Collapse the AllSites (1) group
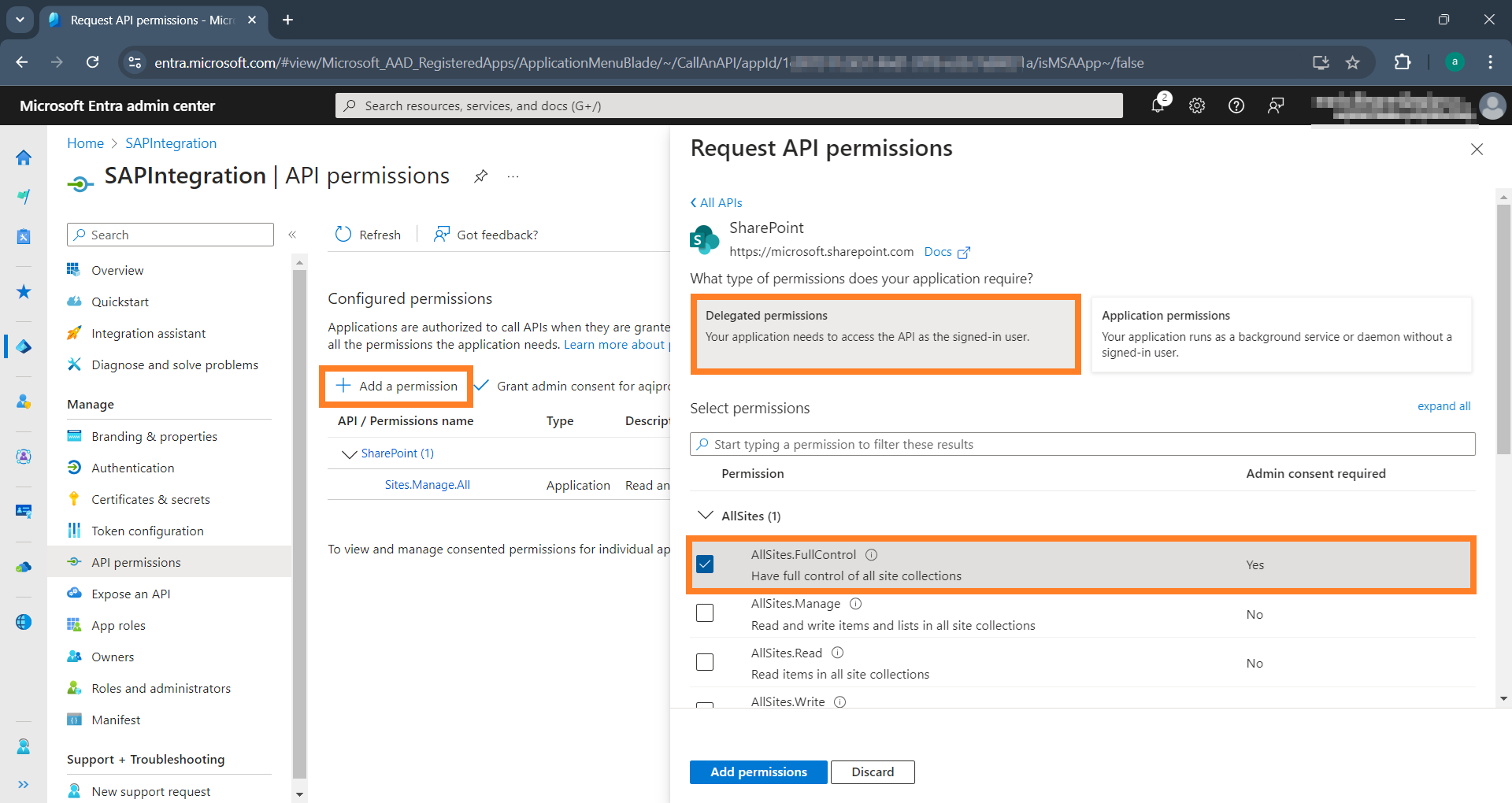 tap(706, 516)
